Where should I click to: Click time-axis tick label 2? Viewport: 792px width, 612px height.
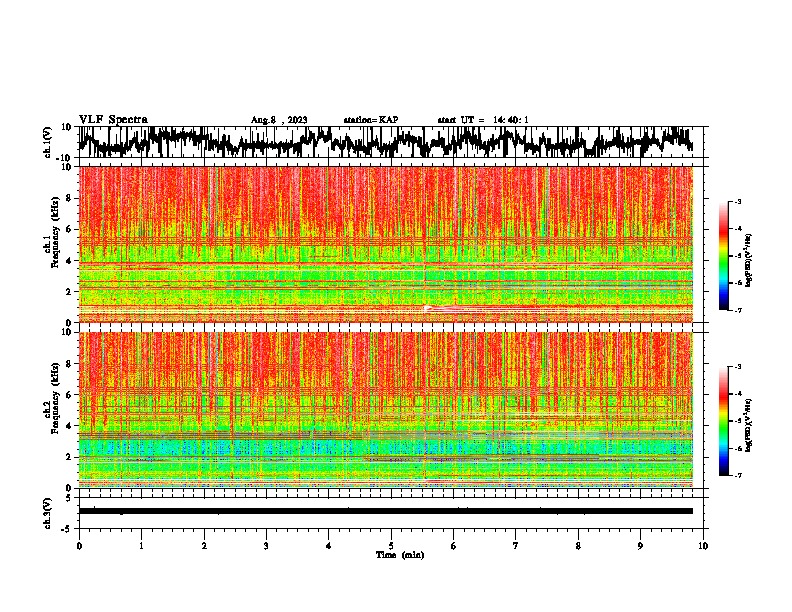pos(204,546)
